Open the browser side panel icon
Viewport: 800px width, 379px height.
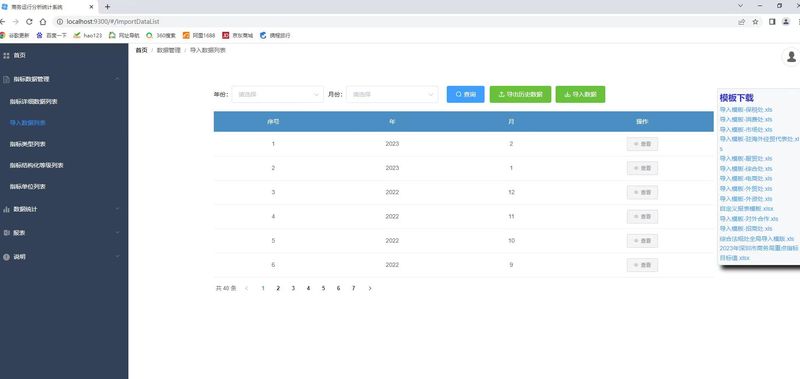772,22
